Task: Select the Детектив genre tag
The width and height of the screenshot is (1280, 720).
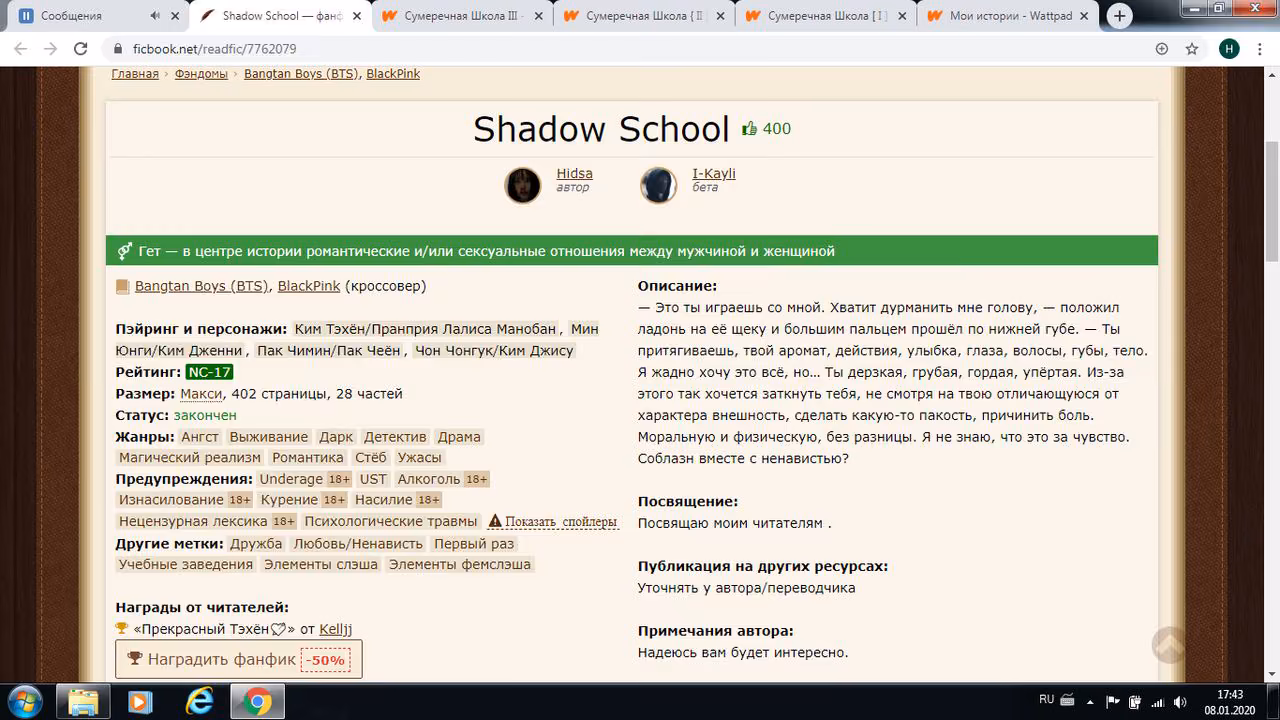Action: click(395, 437)
